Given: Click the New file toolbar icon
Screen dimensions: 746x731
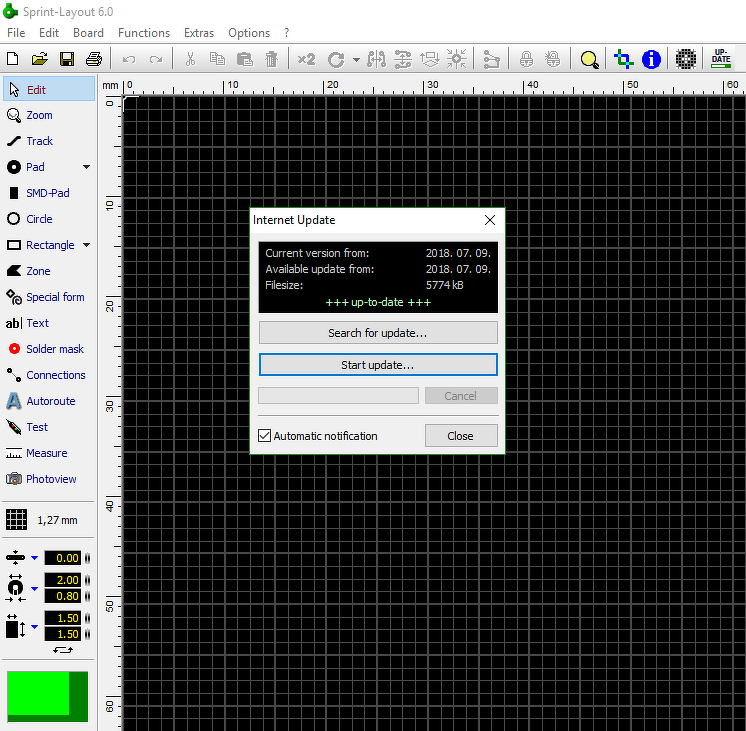Looking at the screenshot, I should pos(13,59).
